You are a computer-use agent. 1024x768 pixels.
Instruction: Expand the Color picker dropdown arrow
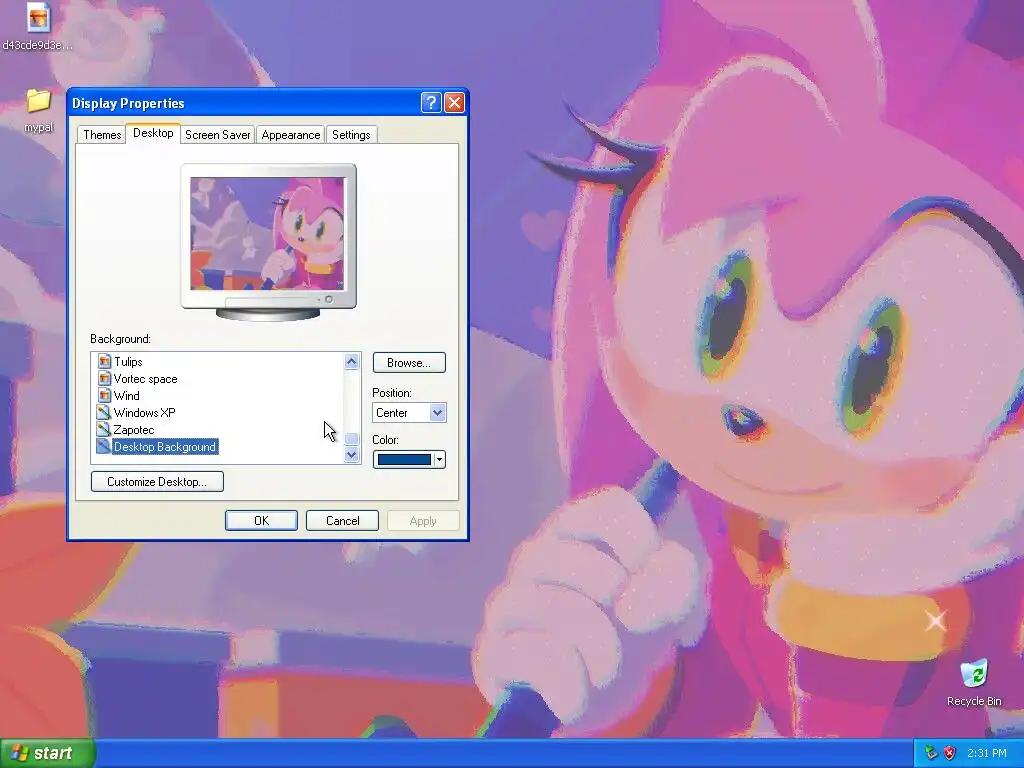pyautogui.click(x=440, y=459)
